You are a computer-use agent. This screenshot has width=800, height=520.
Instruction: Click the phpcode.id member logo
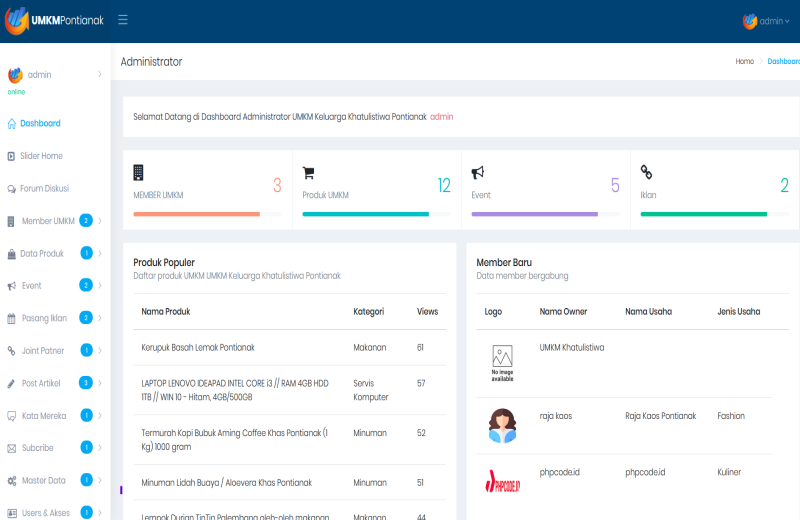click(x=503, y=481)
